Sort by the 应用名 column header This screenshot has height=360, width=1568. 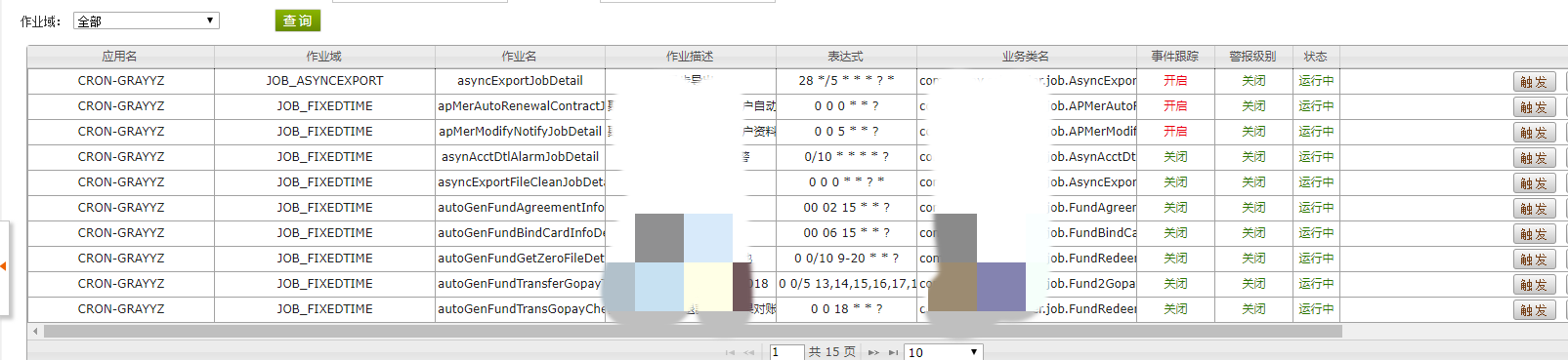click(x=120, y=57)
